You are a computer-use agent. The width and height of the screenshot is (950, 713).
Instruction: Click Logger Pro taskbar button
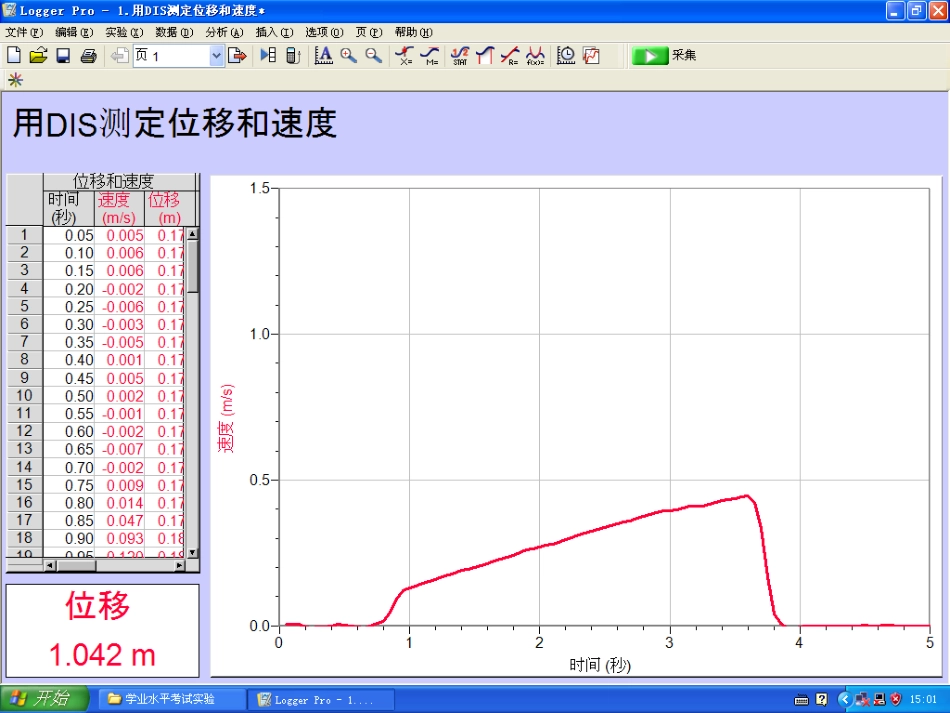[321, 700]
